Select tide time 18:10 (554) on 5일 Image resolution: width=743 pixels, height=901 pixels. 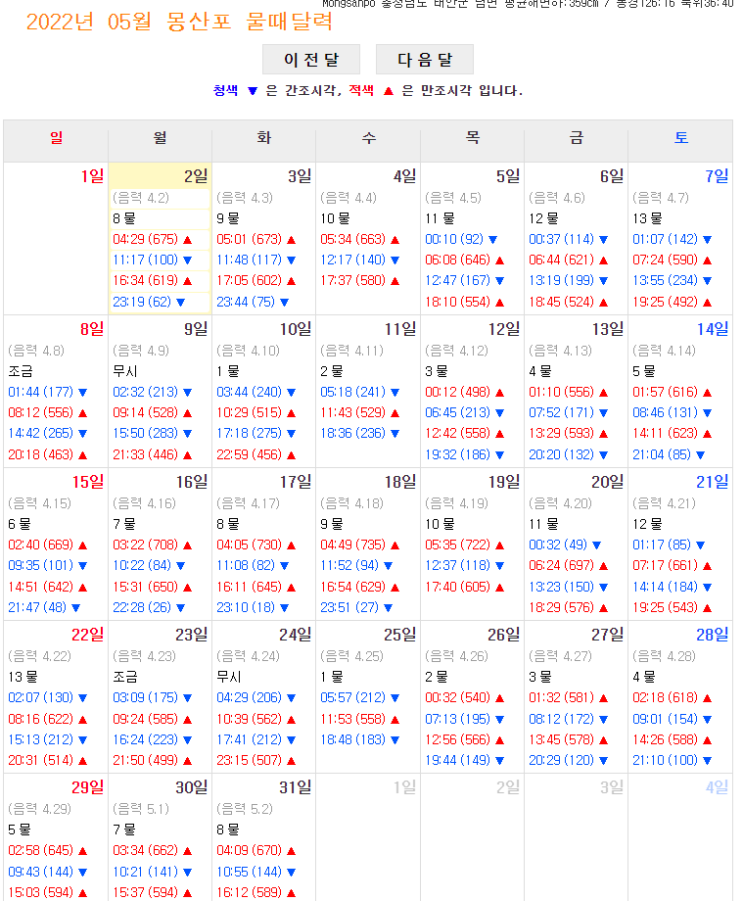(x=457, y=302)
